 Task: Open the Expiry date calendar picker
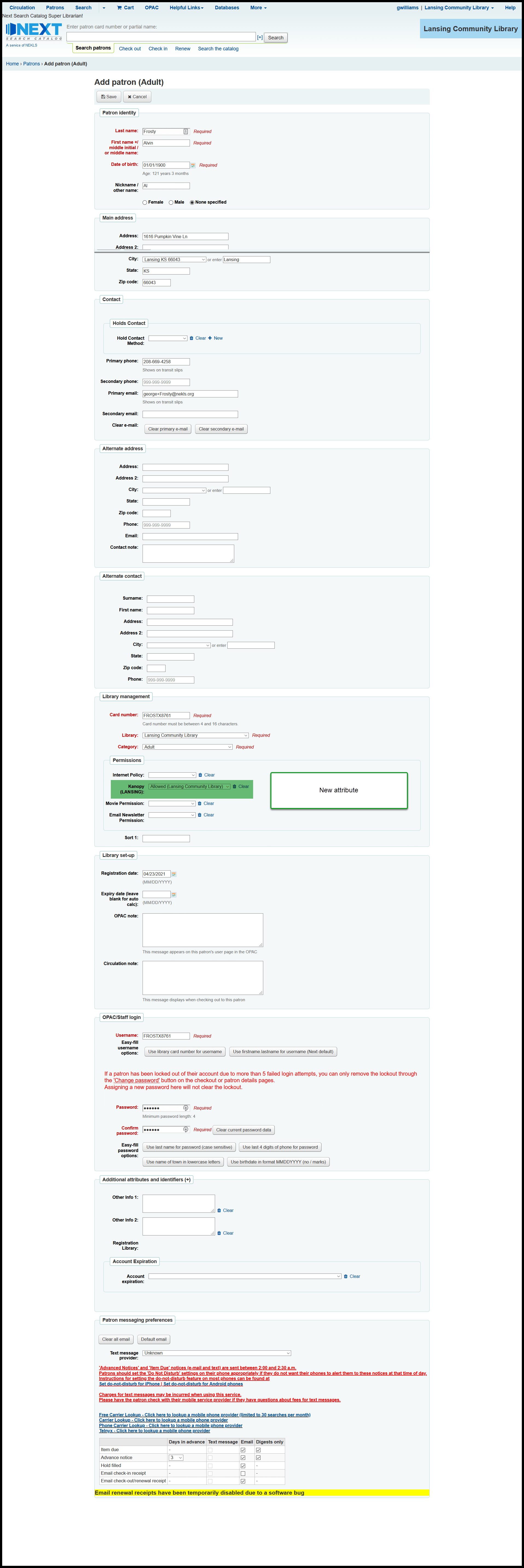[x=173, y=895]
